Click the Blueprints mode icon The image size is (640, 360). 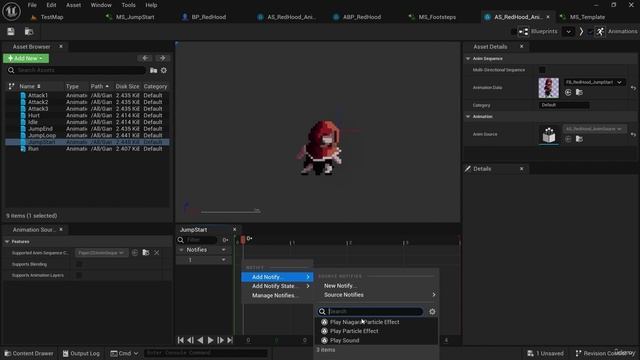[524, 31]
